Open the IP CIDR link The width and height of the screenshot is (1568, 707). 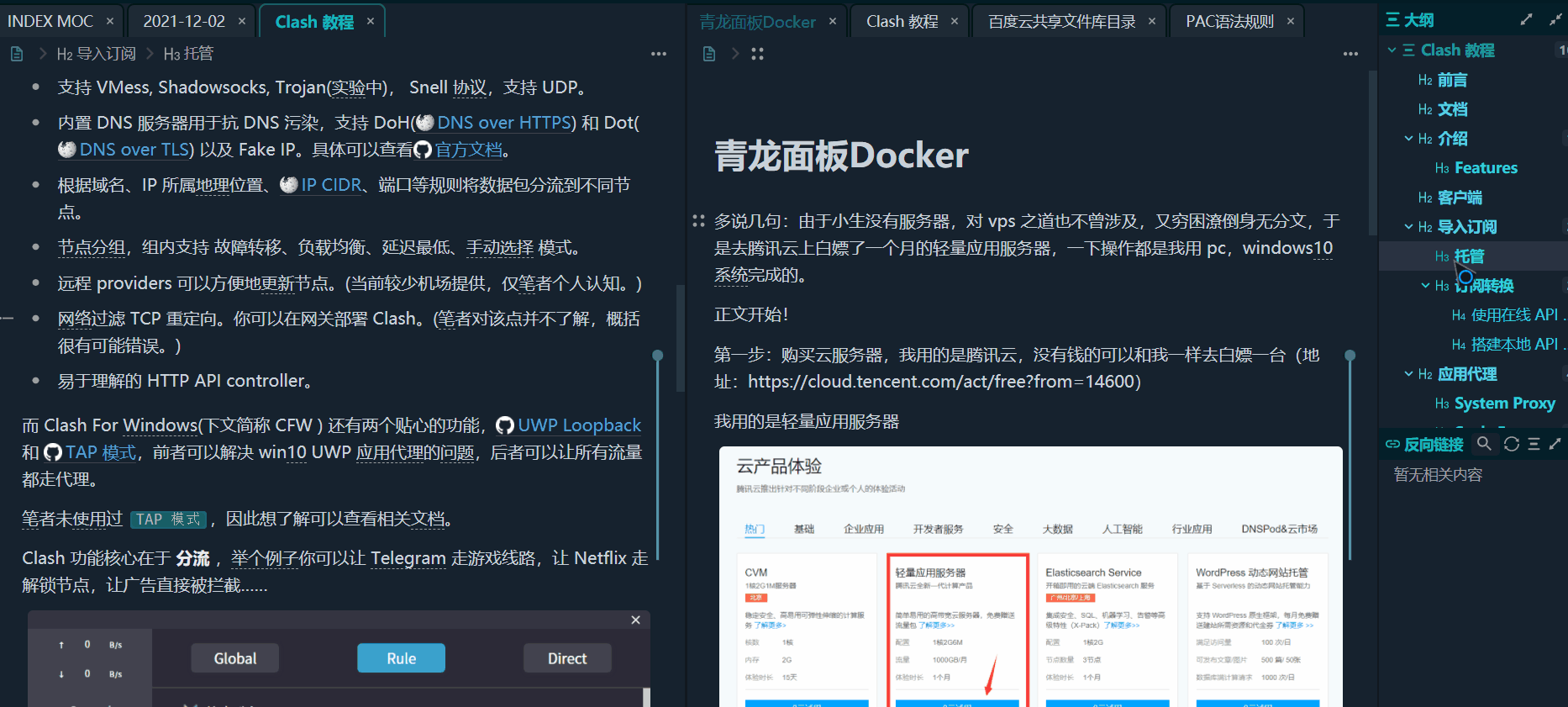[331, 185]
